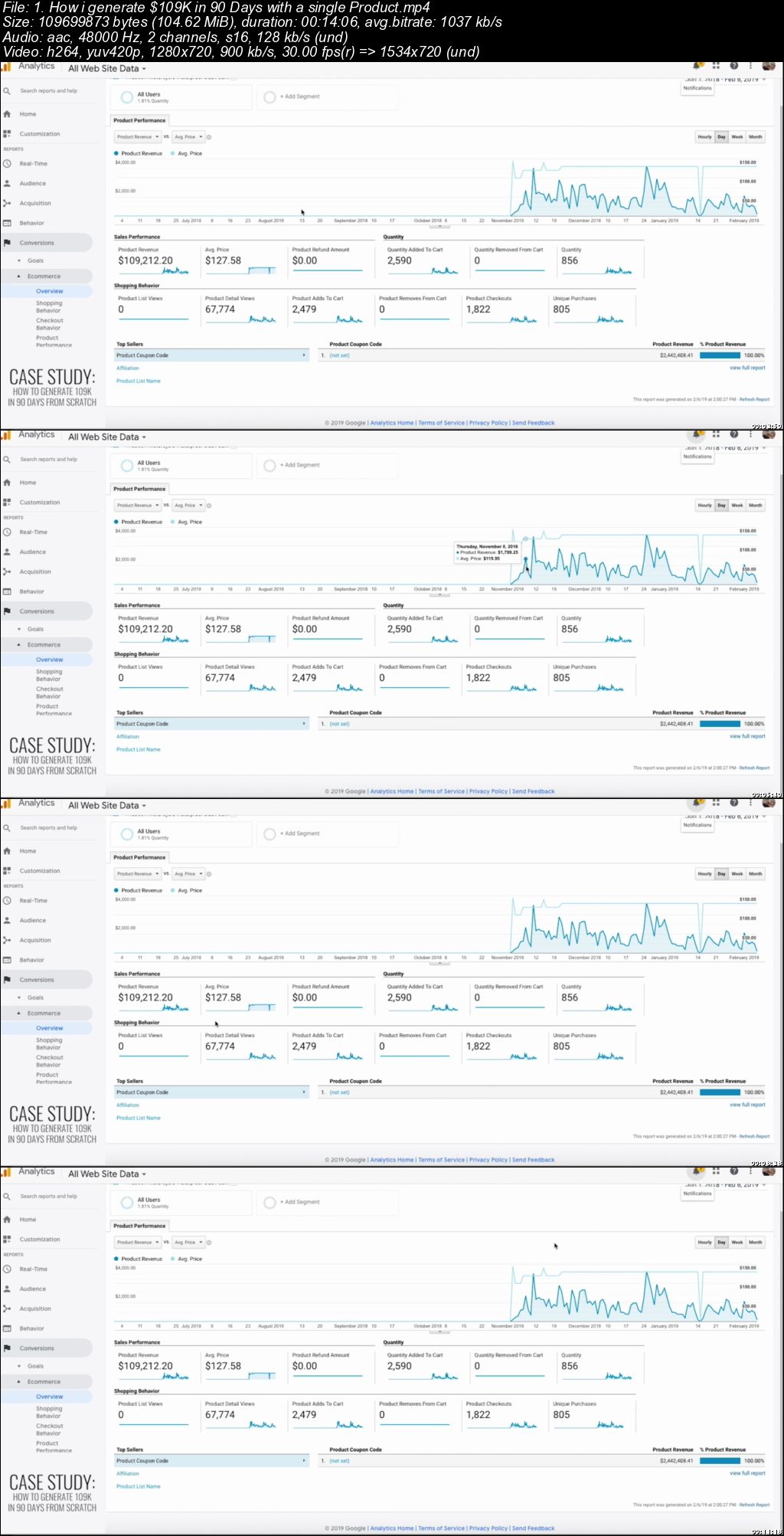Switch chart to Hourly in the bottom frame
Image resolution: width=784 pixels, height=1536 pixels.
point(704,1243)
